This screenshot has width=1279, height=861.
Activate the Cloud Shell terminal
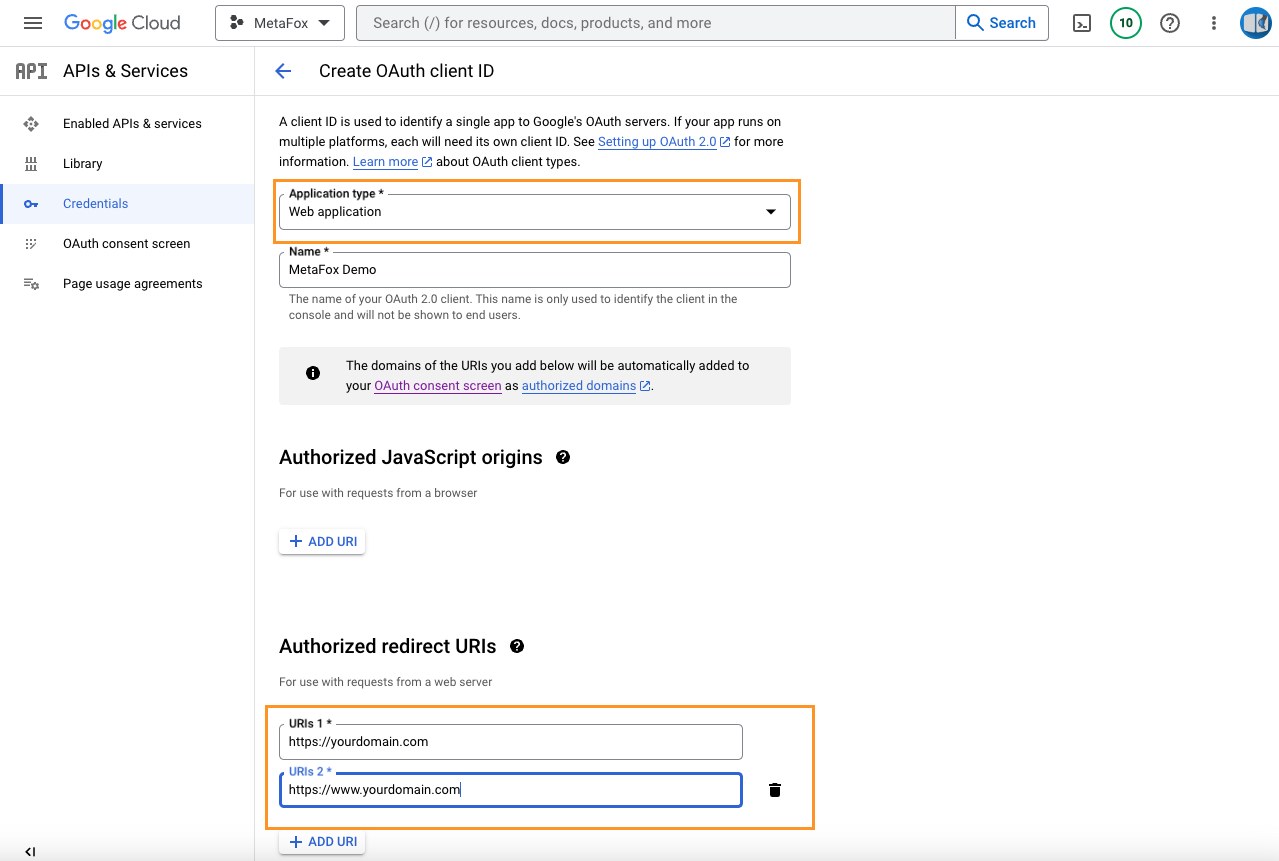1081,23
